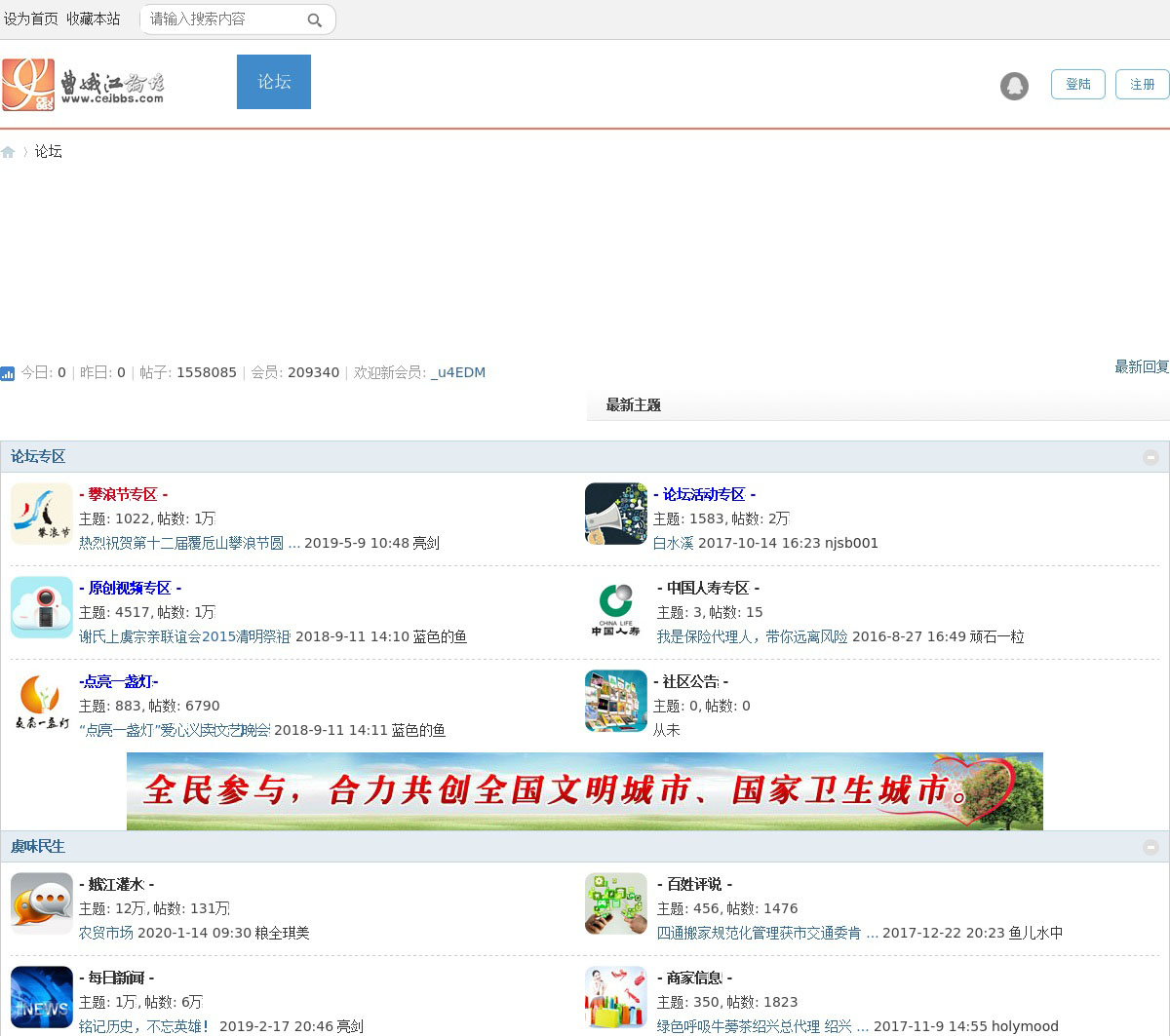The width and height of the screenshot is (1170, 1036).
Task: Collapse the 论坛专区 section
Action: click(1150, 457)
